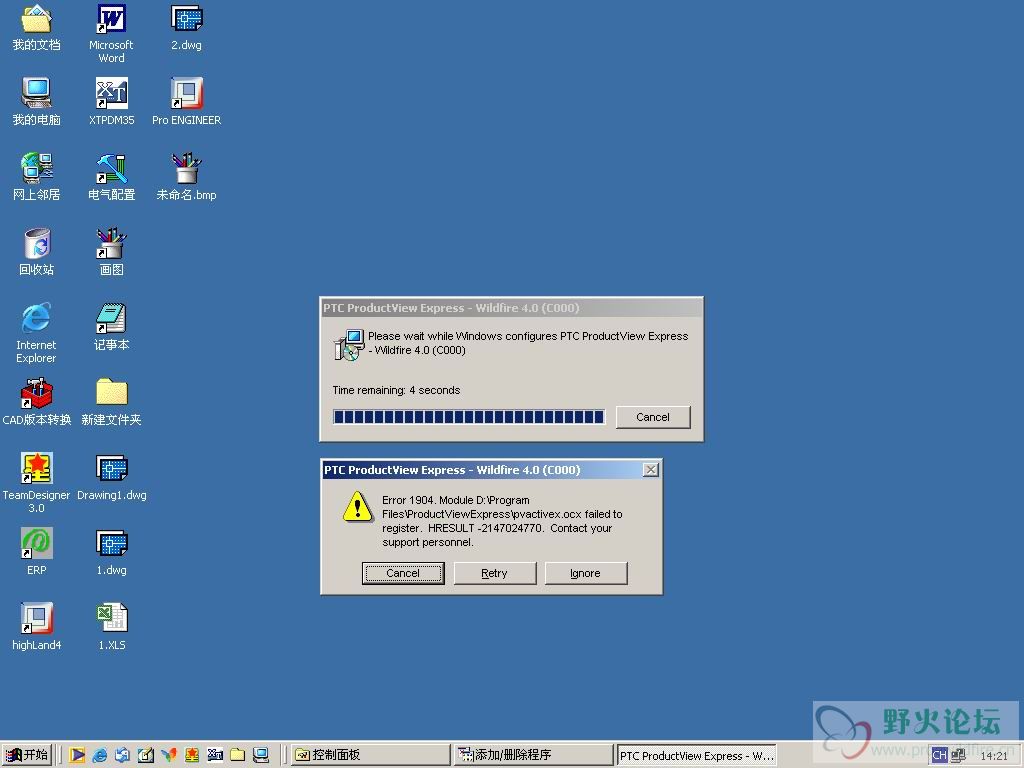Select the TeamDesigner 3.0 desktop shortcut

[x=37, y=483]
